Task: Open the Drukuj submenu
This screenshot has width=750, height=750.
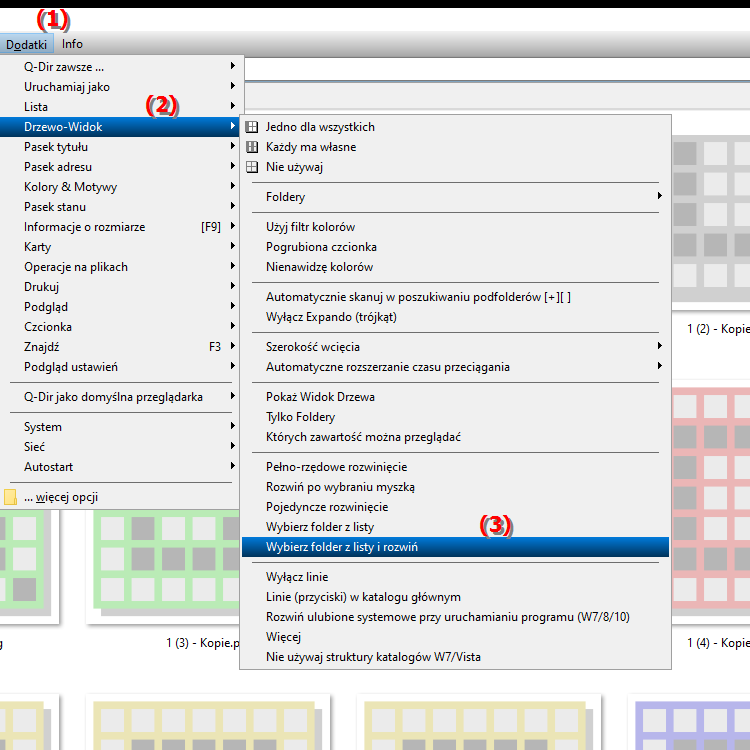Action: 119,287
